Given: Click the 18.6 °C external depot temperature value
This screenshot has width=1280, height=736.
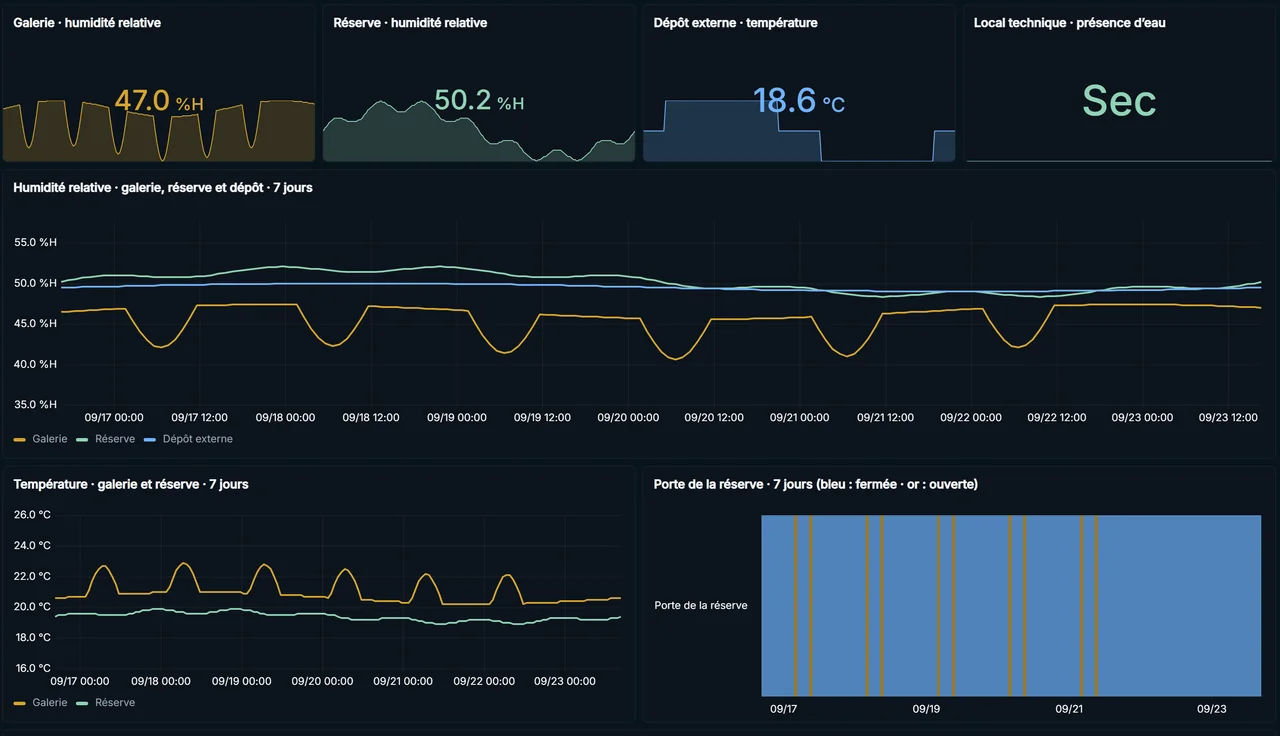Looking at the screenshot, I should pos(798,101).
